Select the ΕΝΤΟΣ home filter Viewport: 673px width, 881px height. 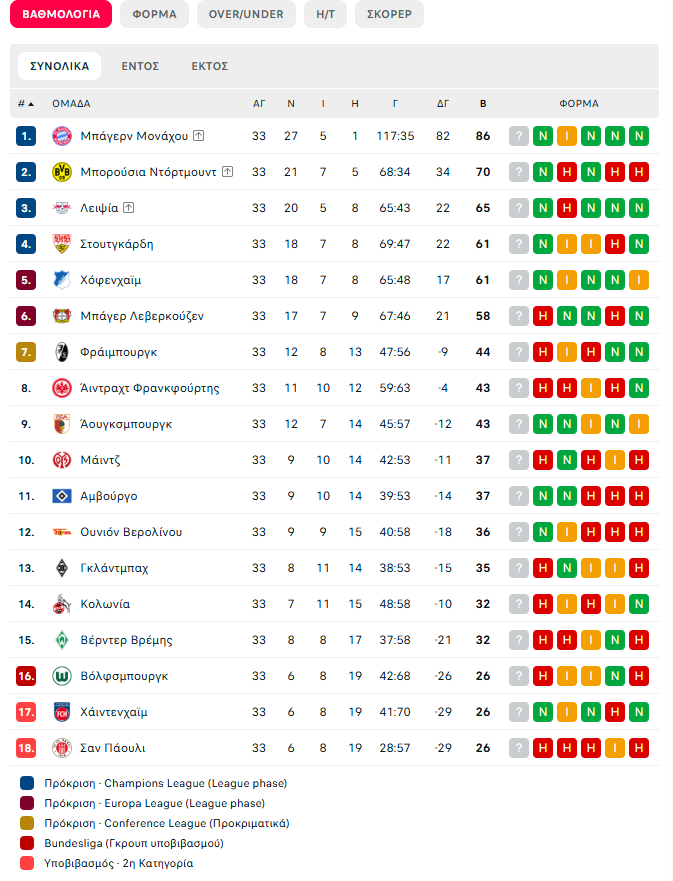140,66
